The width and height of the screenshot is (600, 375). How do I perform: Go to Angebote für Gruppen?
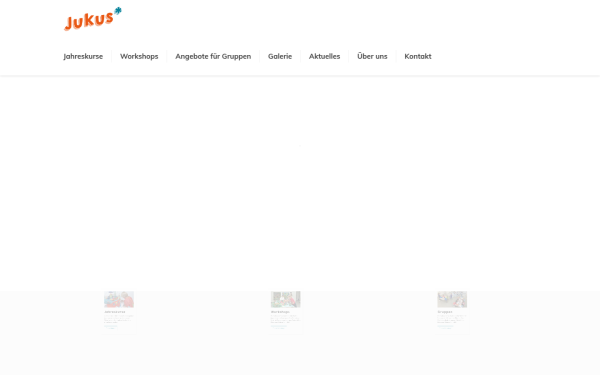click(213, 56)
